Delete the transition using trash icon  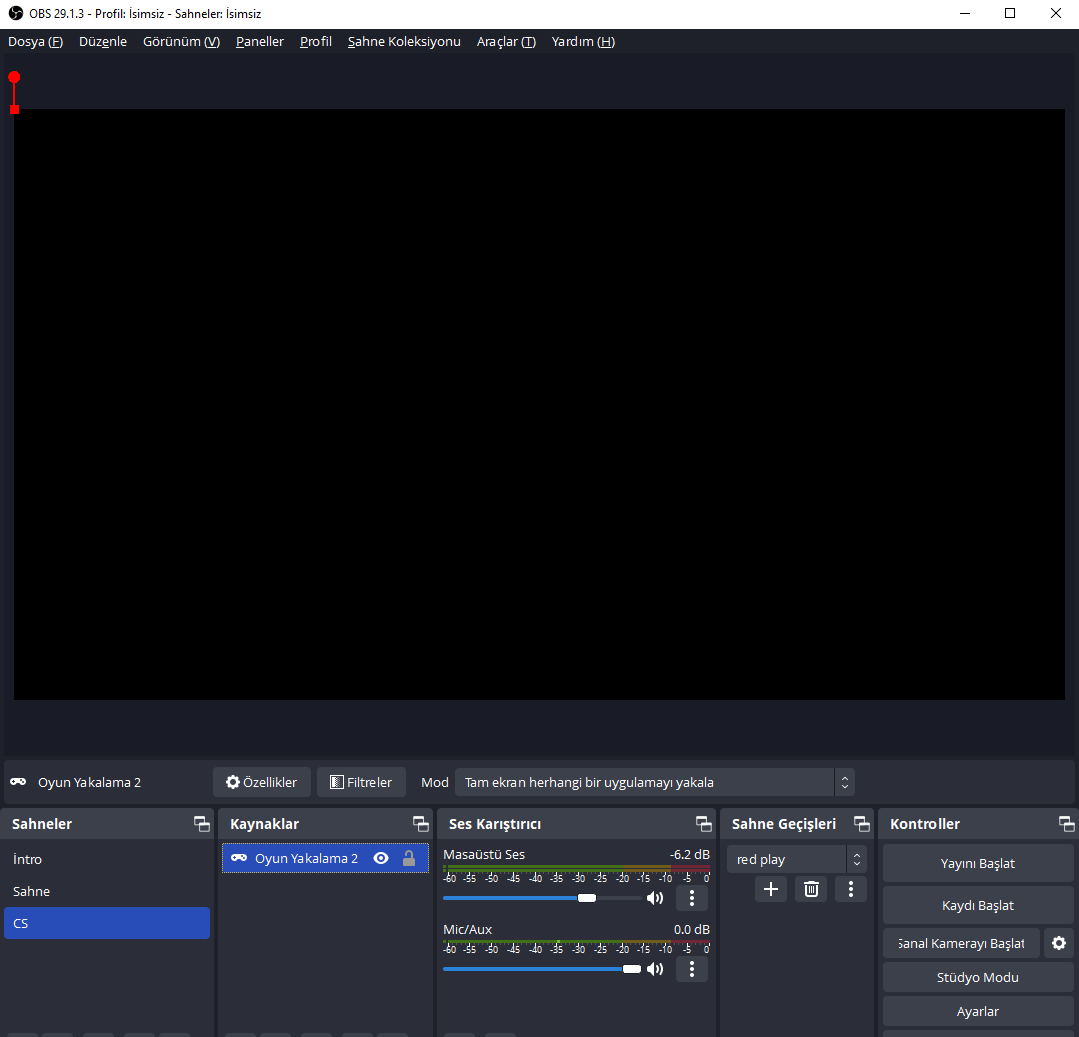coord(811,889)
